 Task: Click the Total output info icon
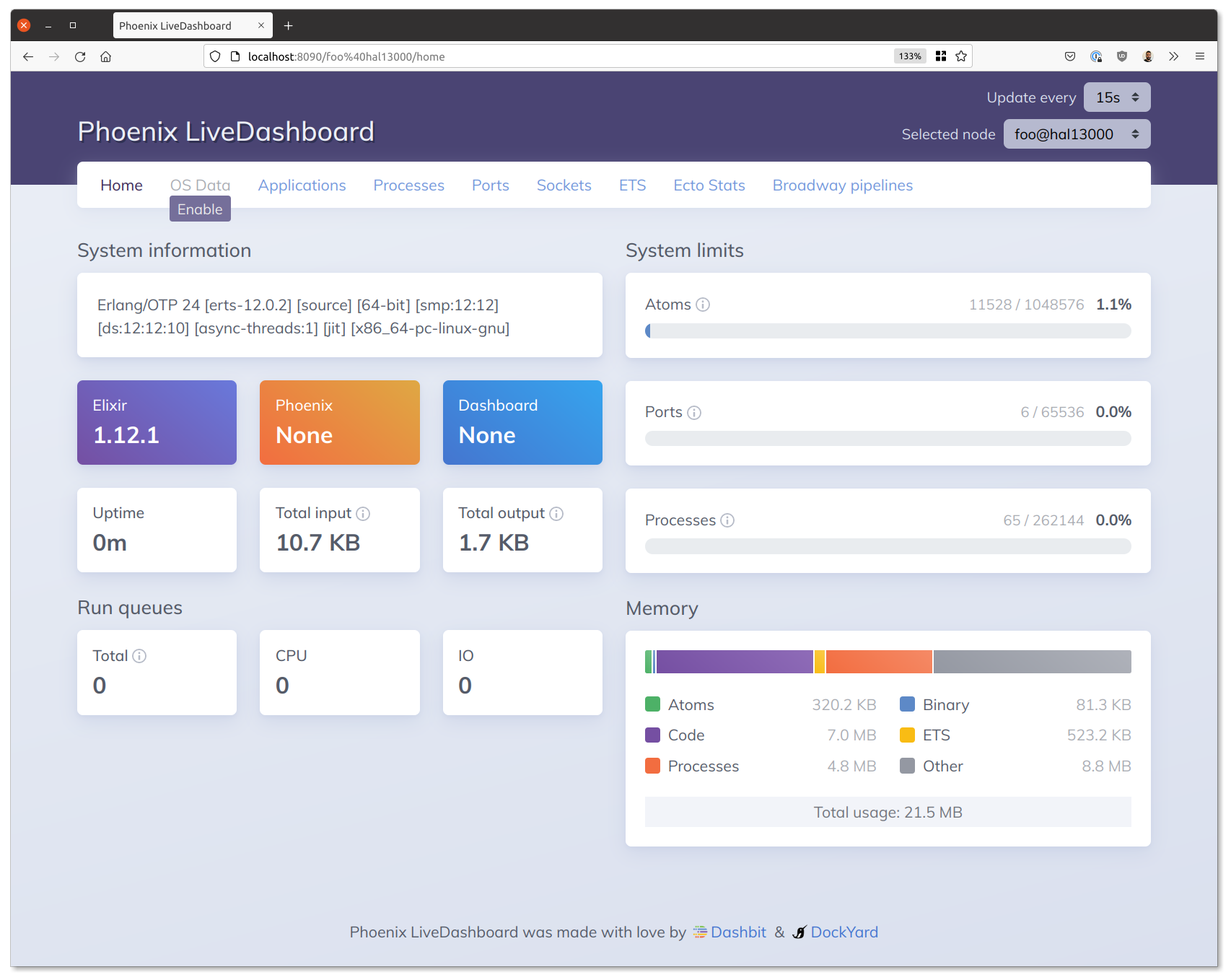tap(556, 514)
